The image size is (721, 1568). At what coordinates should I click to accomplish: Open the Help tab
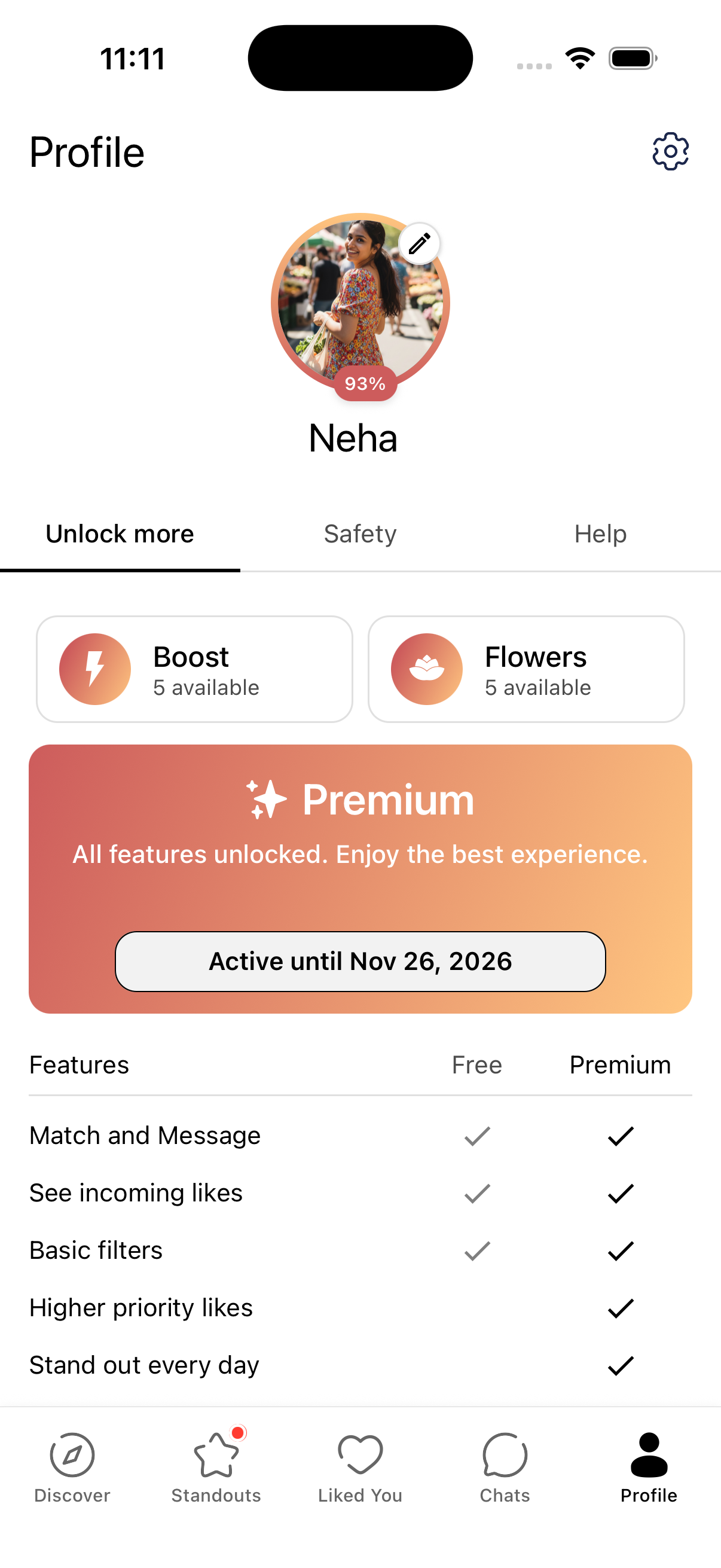click(x=600, y=534)
